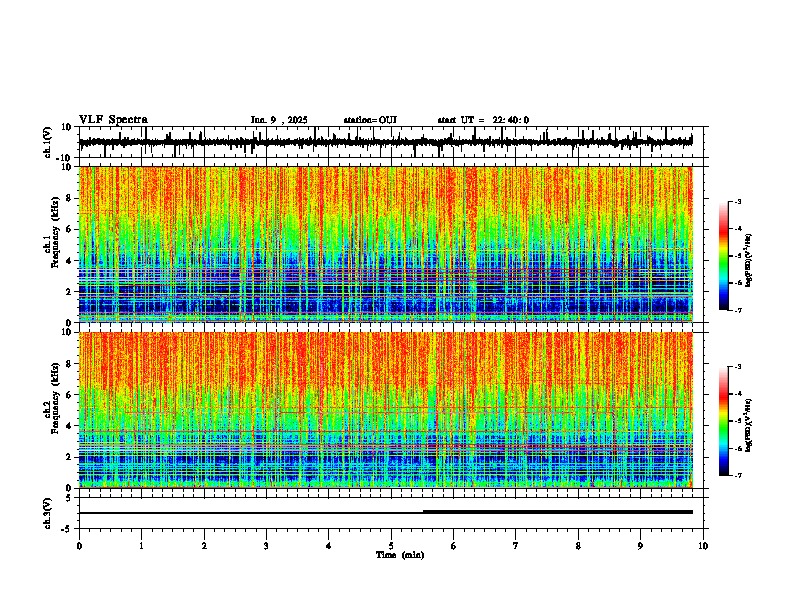Click the station=OUJ header label
The width and height of the screenshot is (792, 612).
[x=370, y=120]
